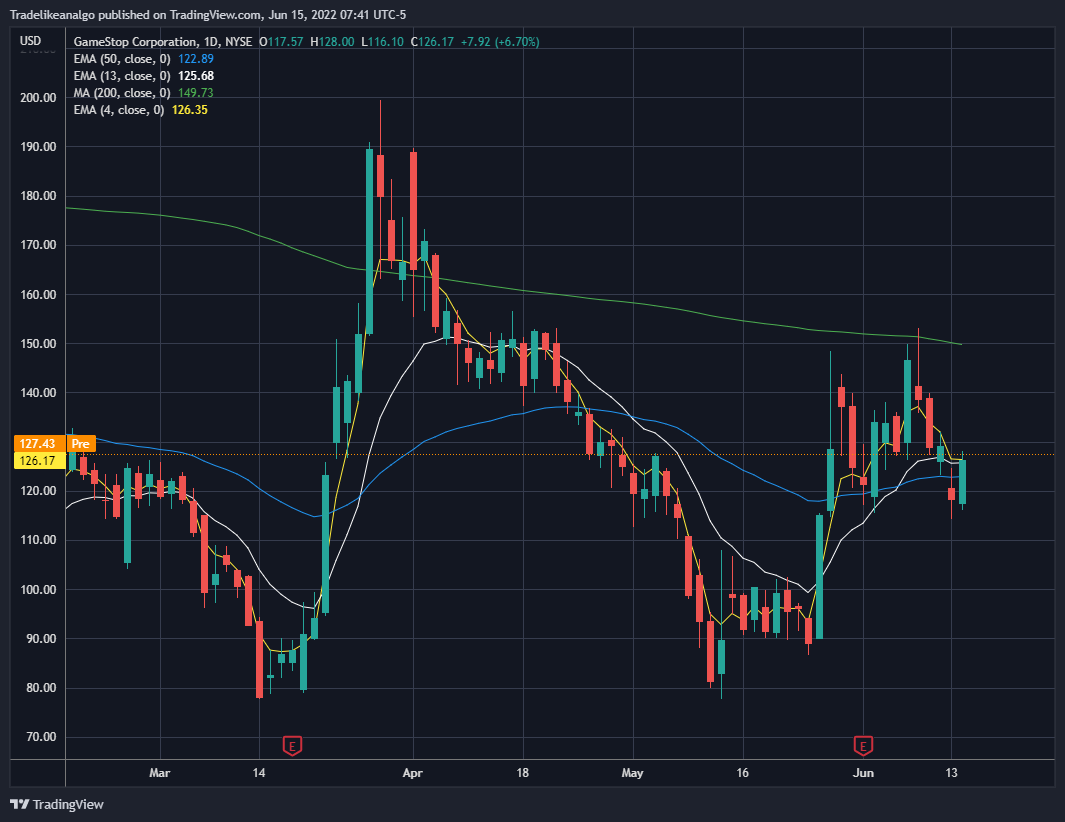This screenshot has width=1065, height=822.
Task: Click the 14 date label on time axis
Action: tap(258, 773)
